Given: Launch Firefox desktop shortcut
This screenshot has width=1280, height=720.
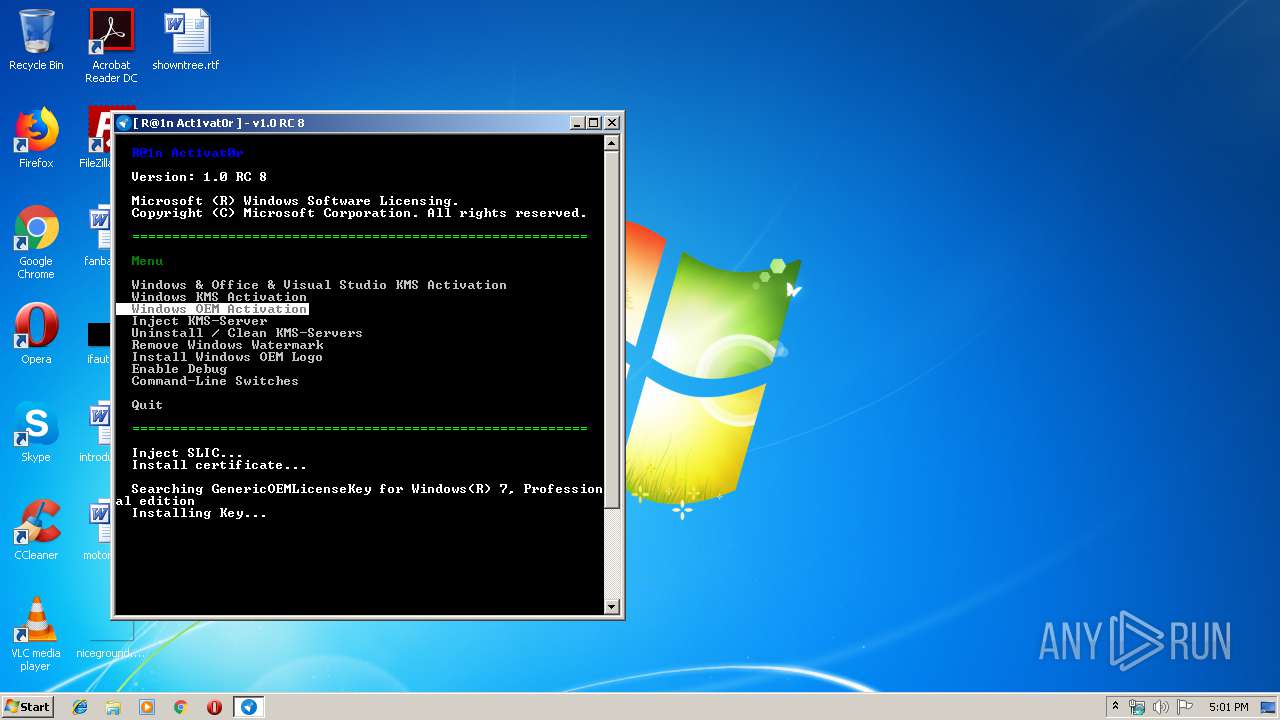Looking at the screenshot, I should [36, 138].
